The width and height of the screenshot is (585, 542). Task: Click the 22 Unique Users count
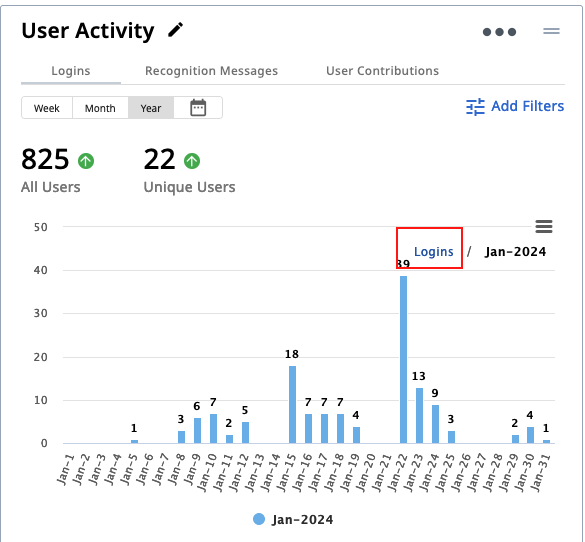(159, 159)
